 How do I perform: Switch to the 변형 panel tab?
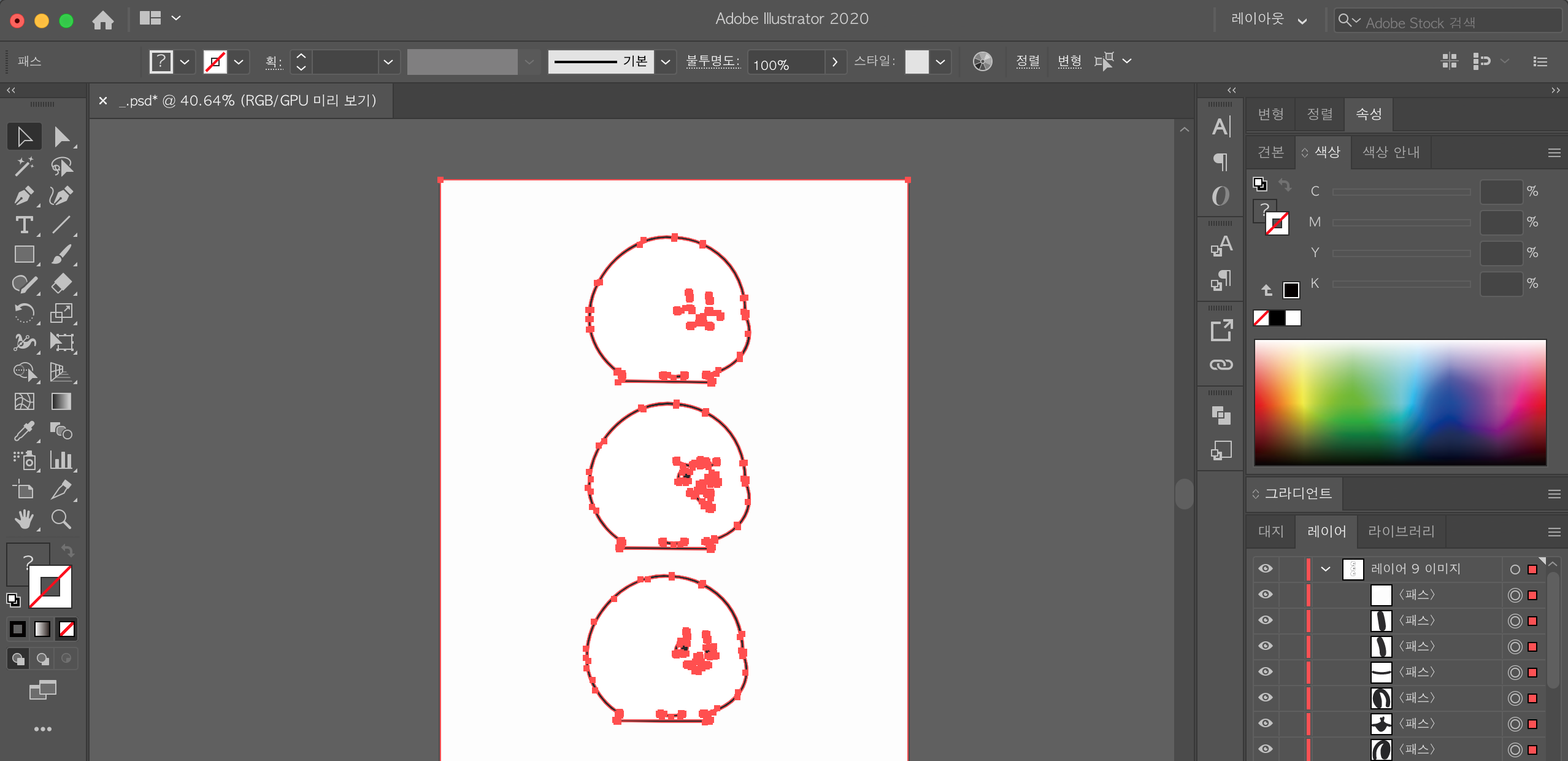click(1270, 114)
